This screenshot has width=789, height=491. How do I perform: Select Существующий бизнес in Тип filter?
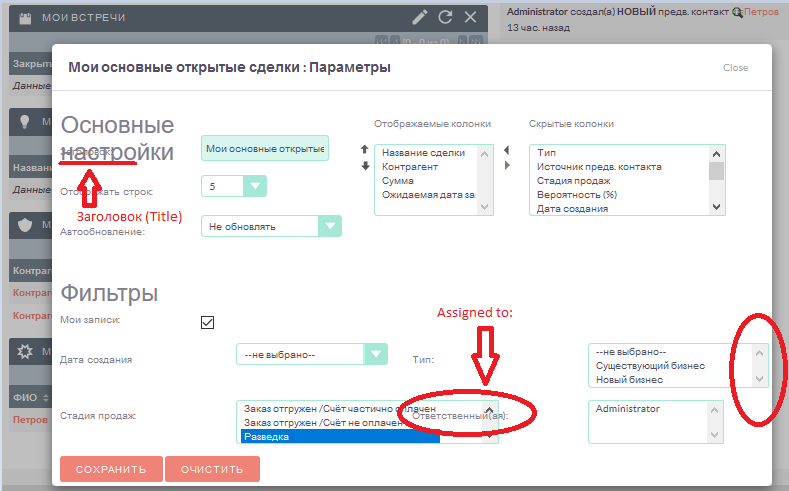(x=651, y=366)
